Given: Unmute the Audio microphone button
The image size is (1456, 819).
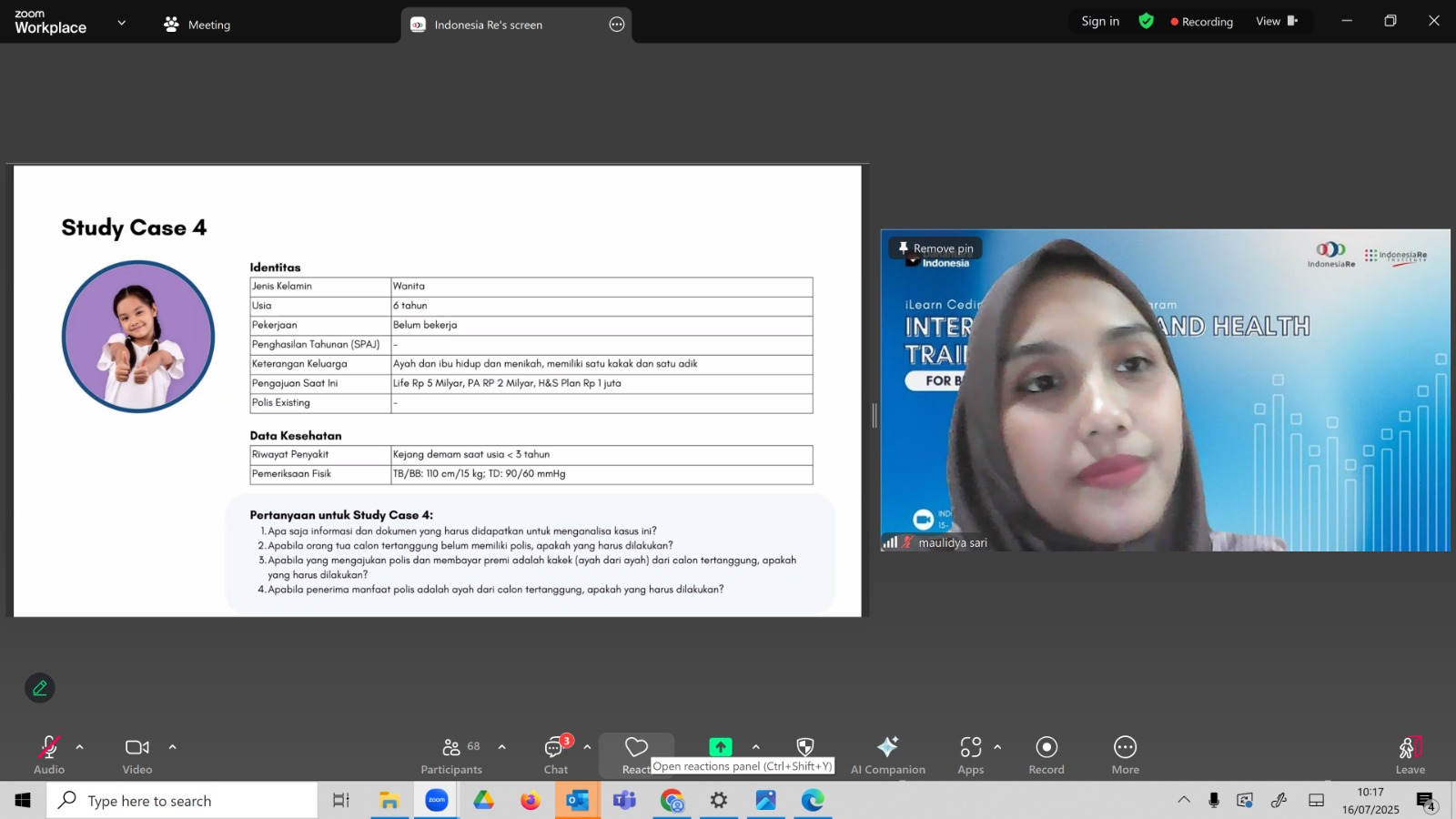Looking at the screenshot, I should [49, 755].
